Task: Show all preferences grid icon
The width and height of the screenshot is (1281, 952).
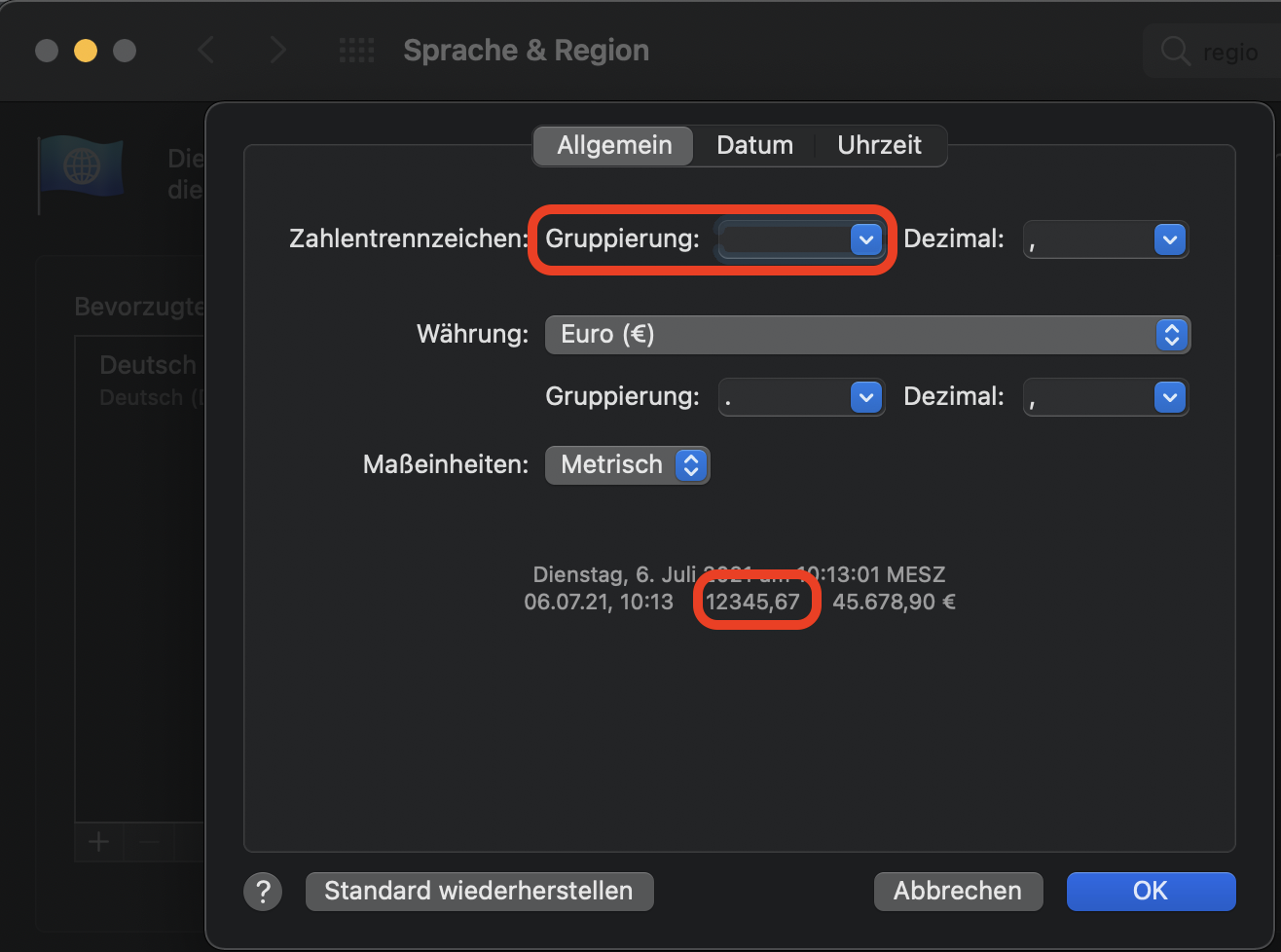Action: click(356, 51)
